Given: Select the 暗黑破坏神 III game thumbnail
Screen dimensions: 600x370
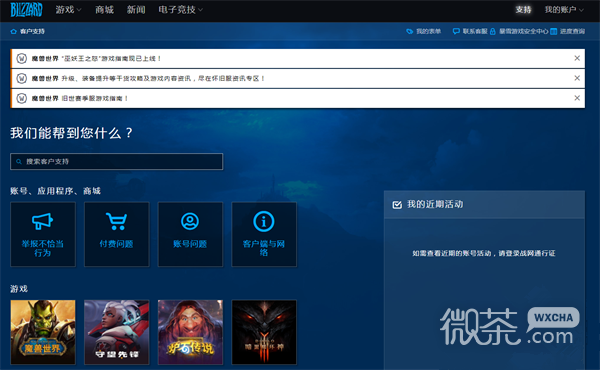Looking at the screenshot, I should [x=264, y=332].
